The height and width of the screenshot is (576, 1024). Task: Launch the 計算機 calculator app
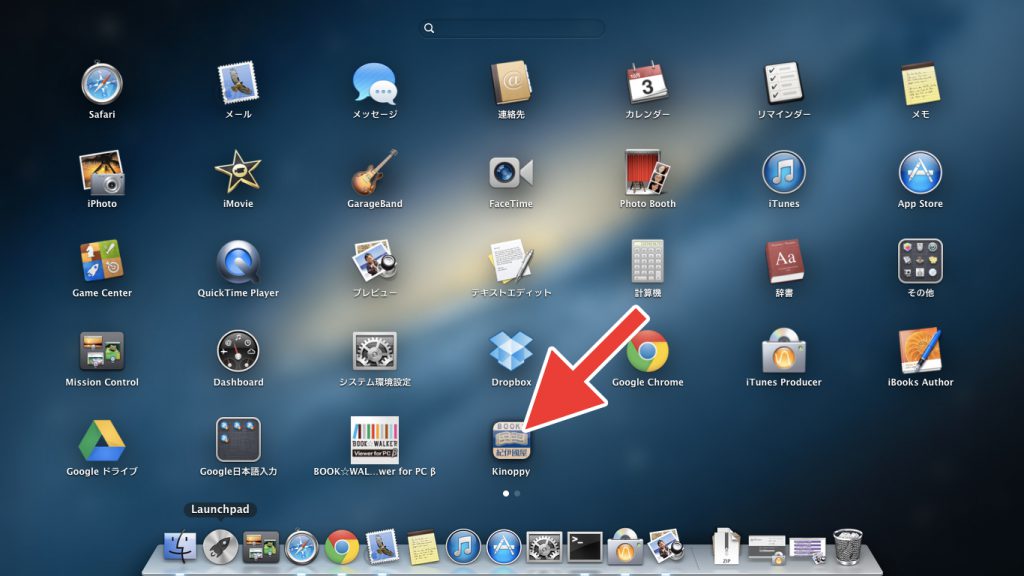coord(647,261)
